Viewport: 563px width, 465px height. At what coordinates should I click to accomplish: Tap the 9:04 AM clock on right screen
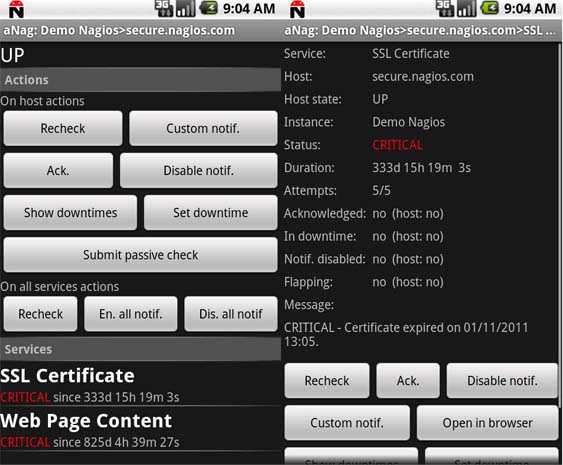tap(530, 9)
